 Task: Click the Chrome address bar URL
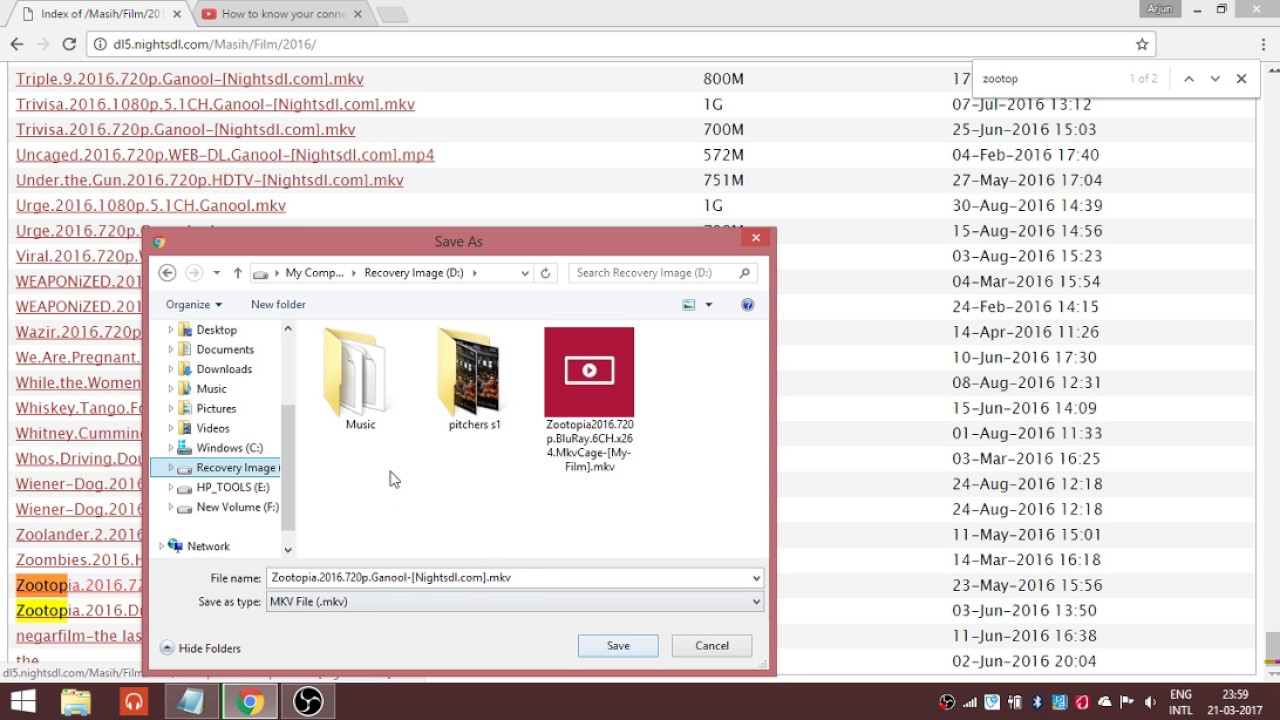(x=214, y=44)
